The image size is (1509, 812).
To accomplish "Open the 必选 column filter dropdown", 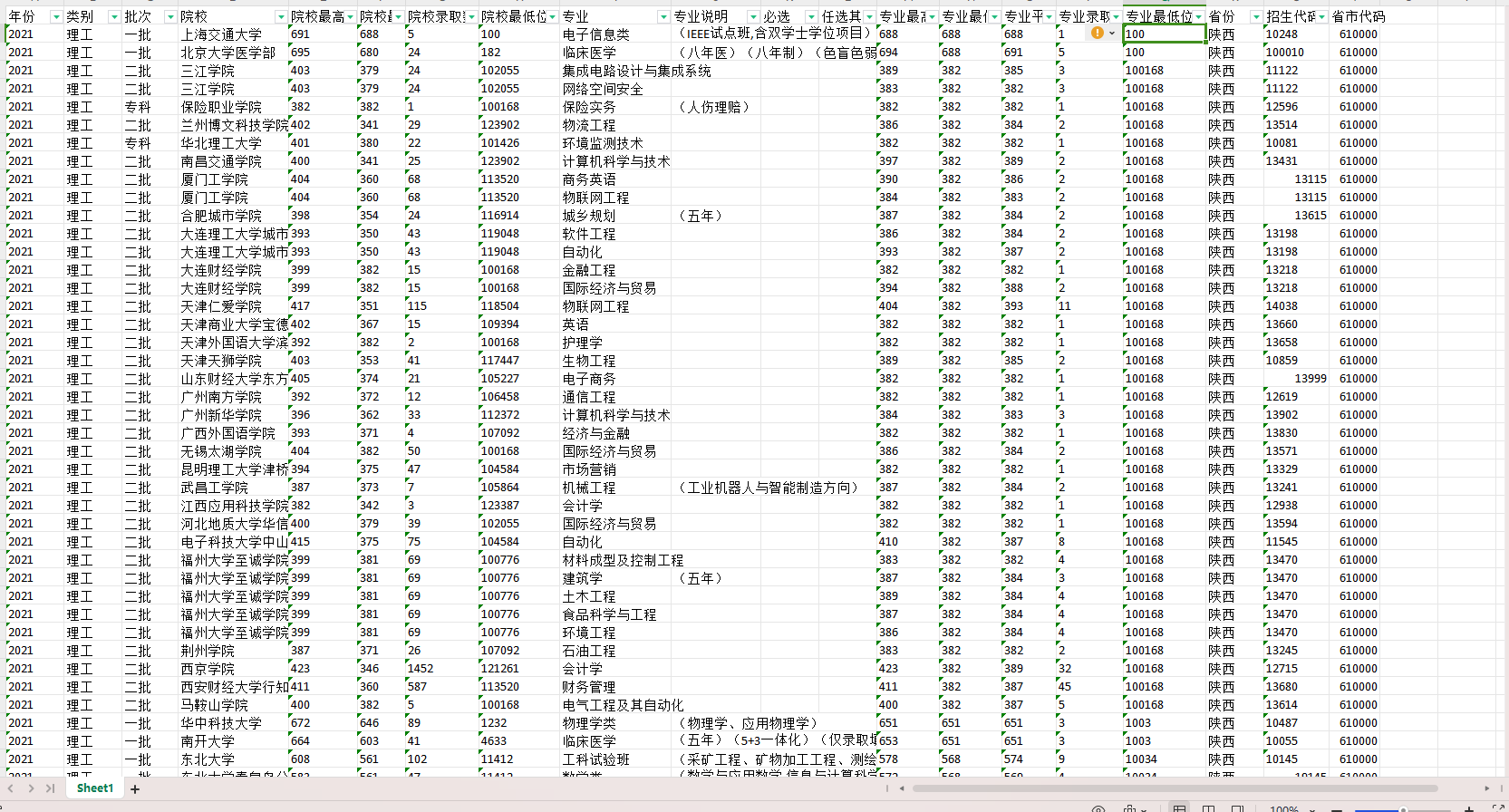I will click(811, 17).
